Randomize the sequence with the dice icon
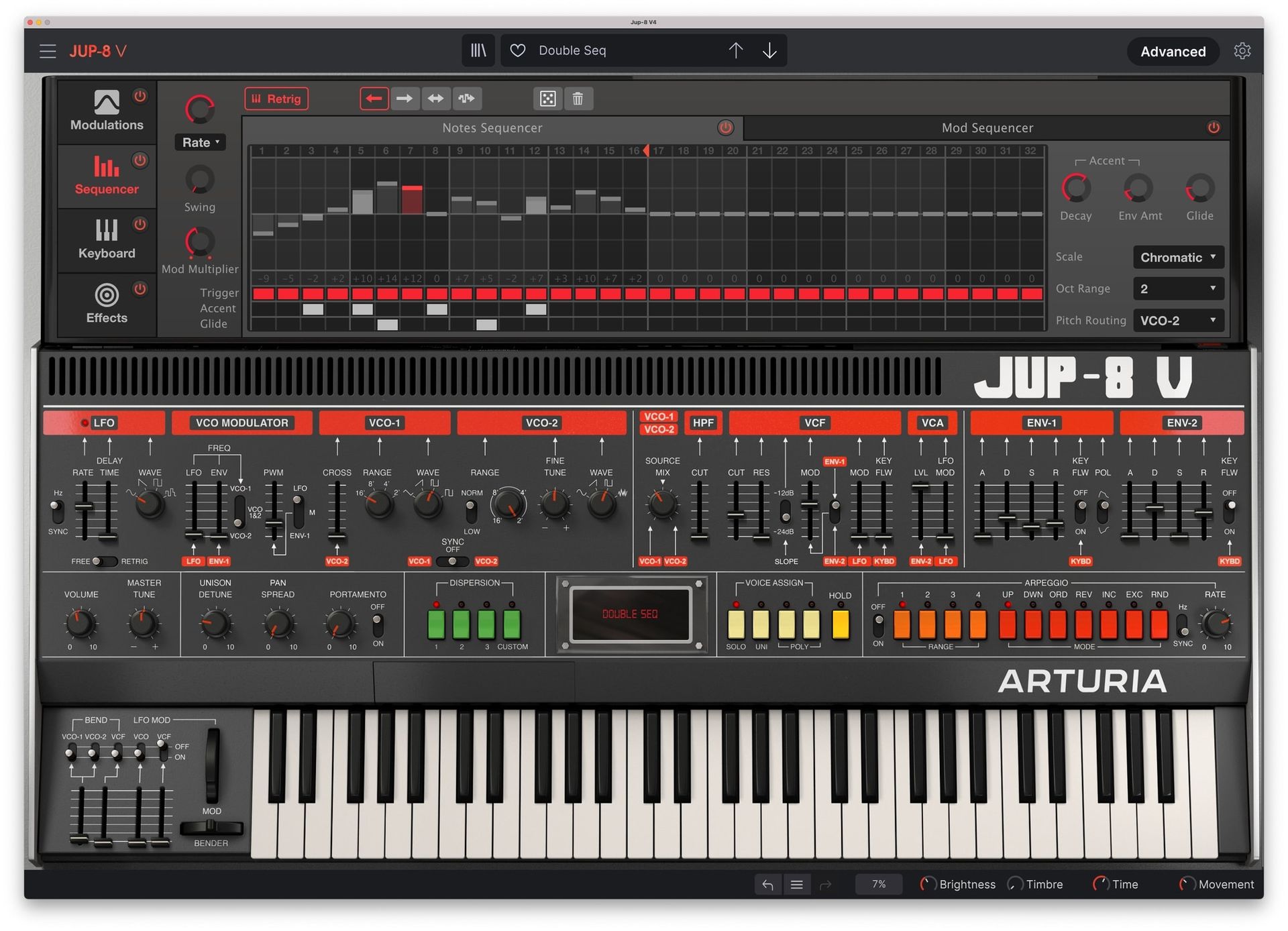This screenshot has height=931, width=1288. click(x=547, y=99)
